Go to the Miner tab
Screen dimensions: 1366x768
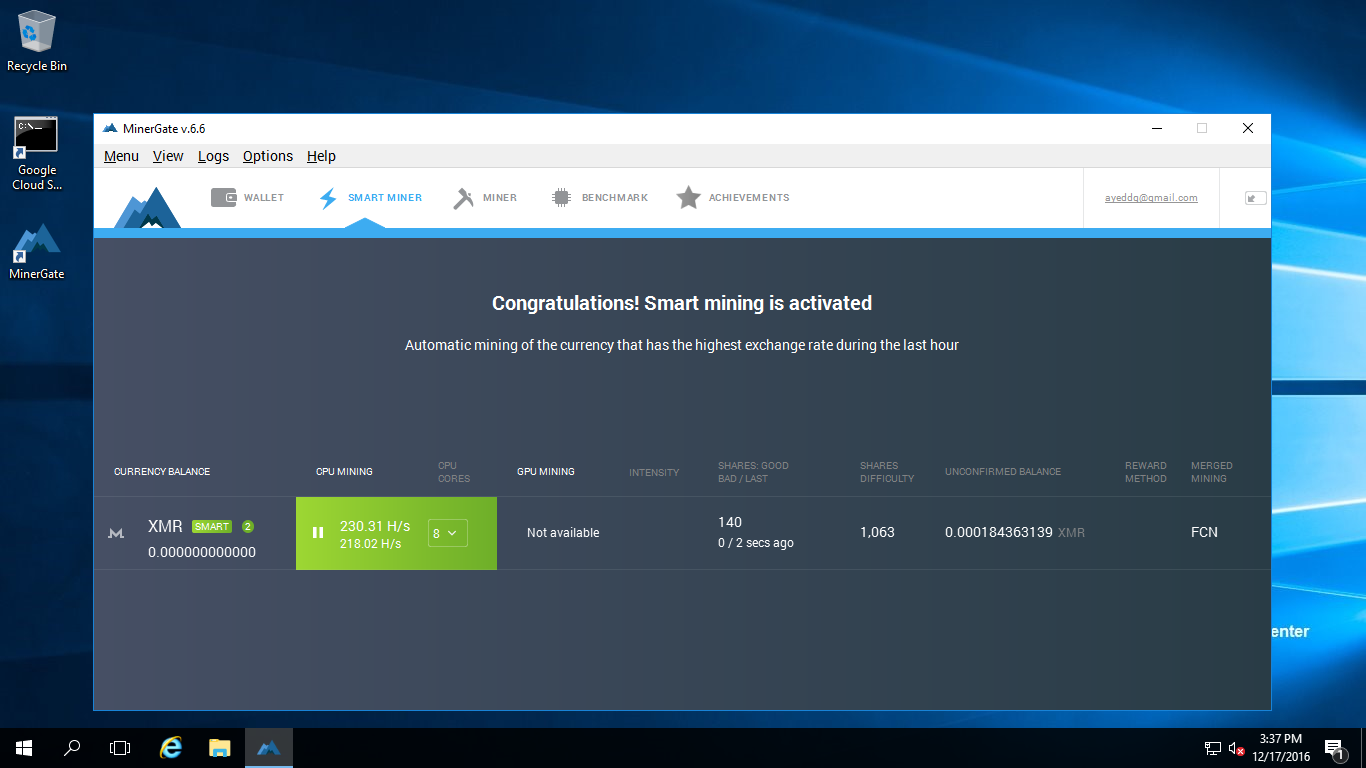(485, 198)
